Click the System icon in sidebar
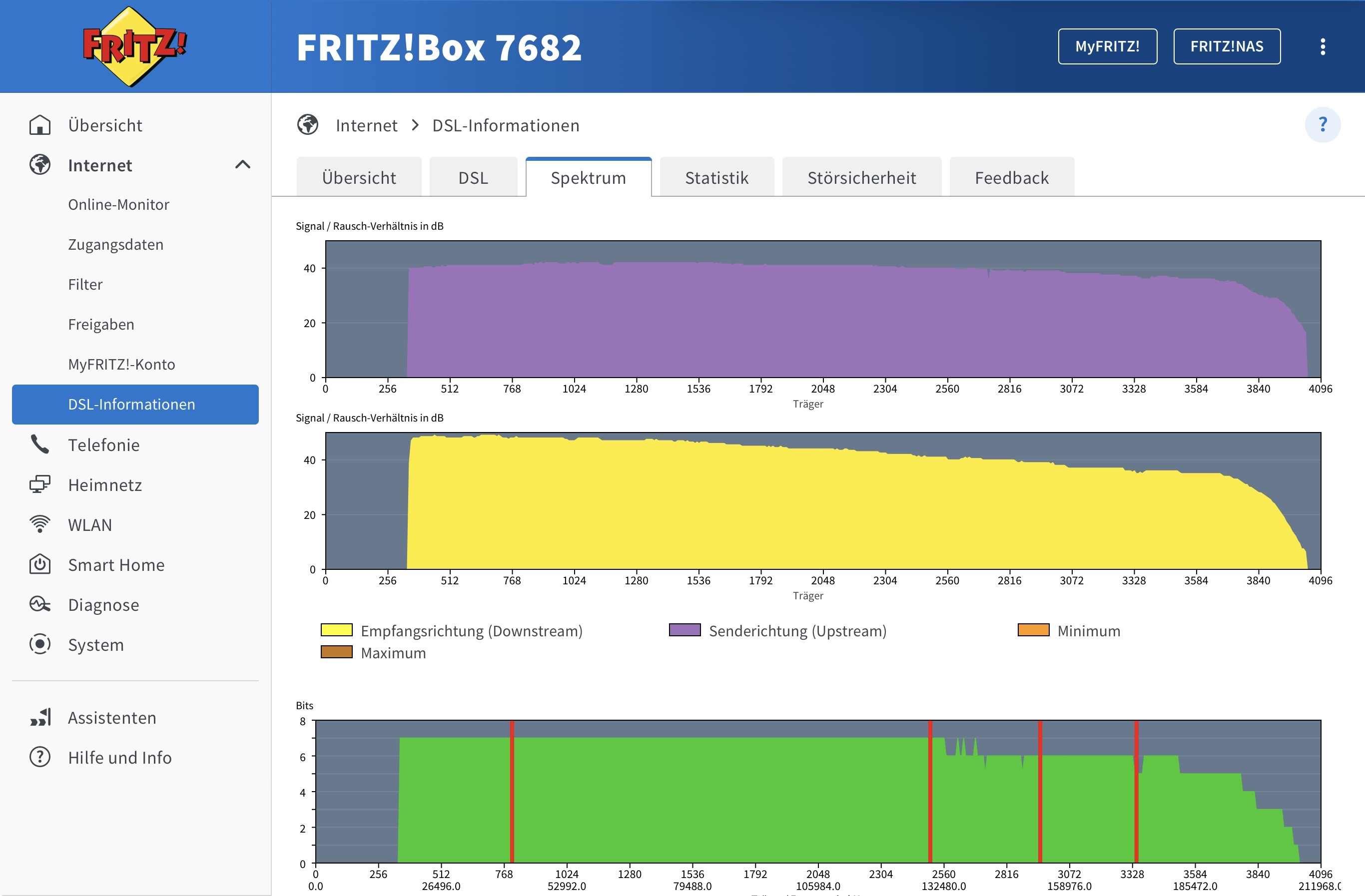The image size is (1365, 896). point(39,644)
